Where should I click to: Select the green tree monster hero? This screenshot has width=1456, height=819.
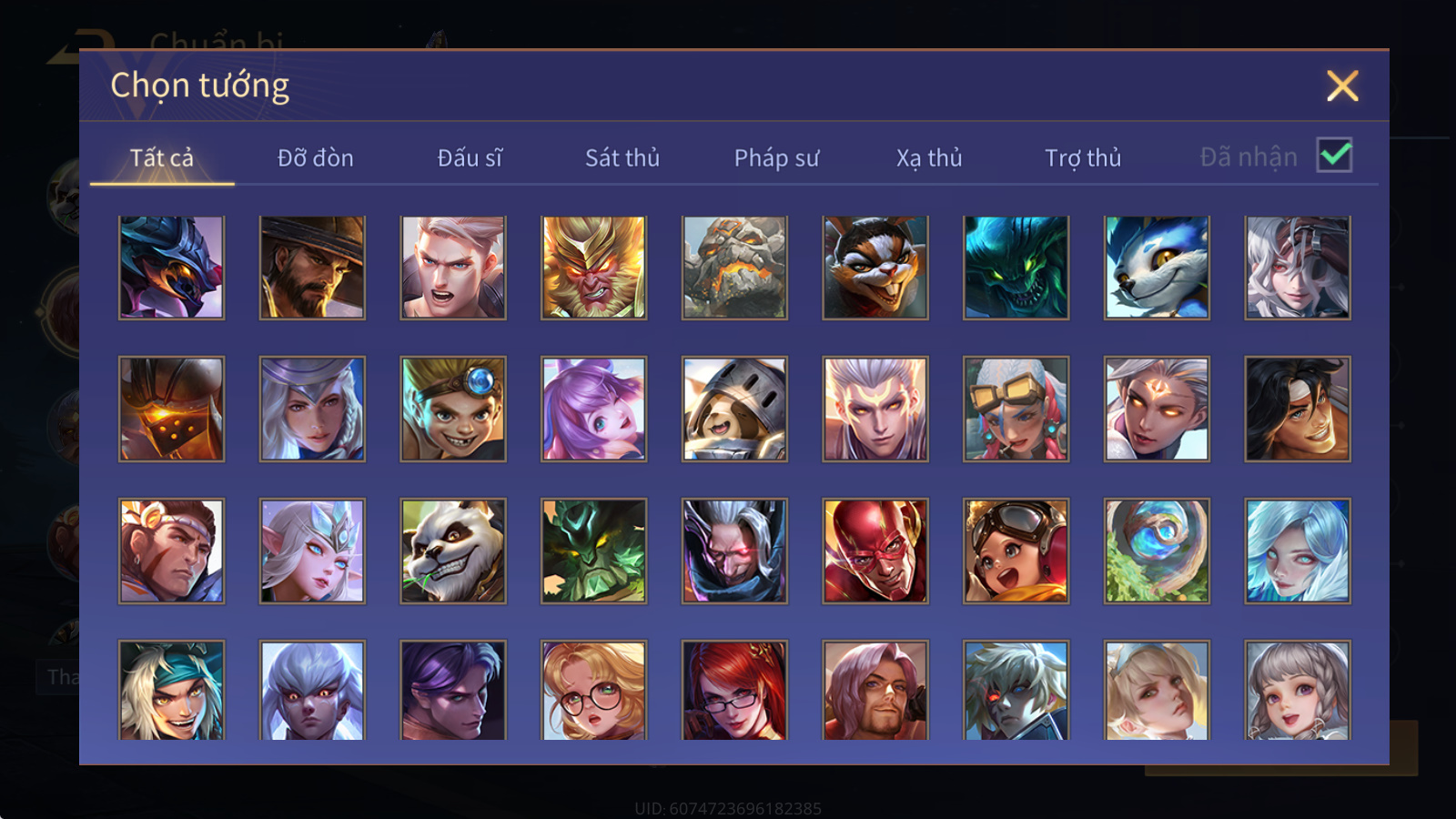[593, 551]
